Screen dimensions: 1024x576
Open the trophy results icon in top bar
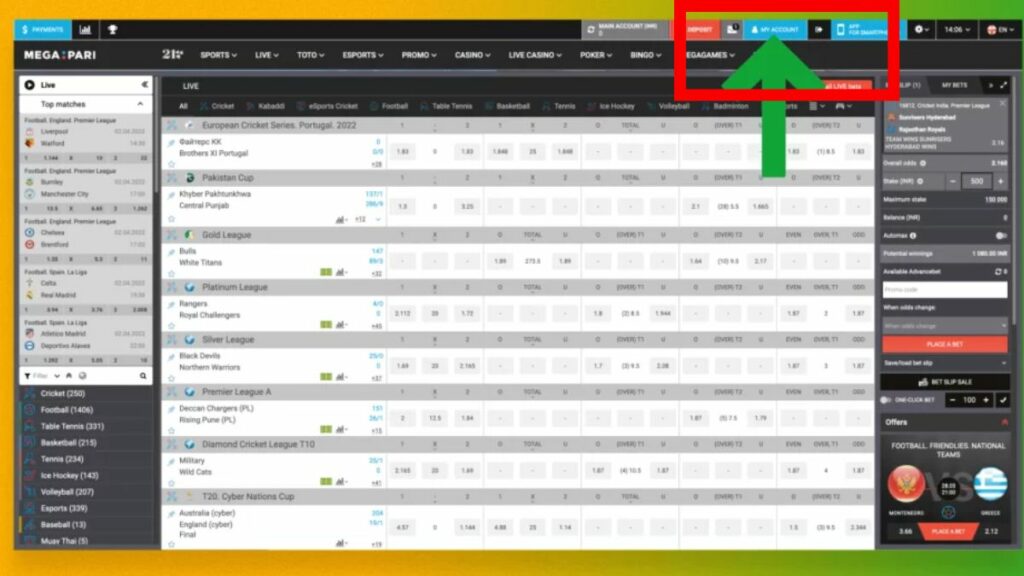click(112, 29)
